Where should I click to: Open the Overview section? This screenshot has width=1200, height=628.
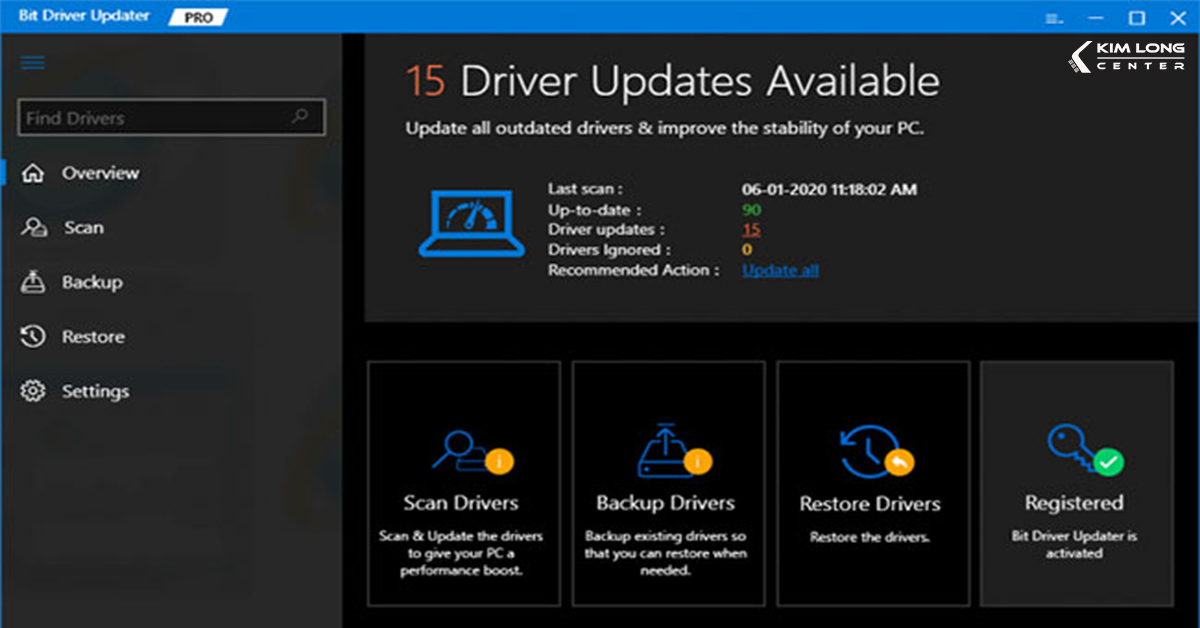100,173
